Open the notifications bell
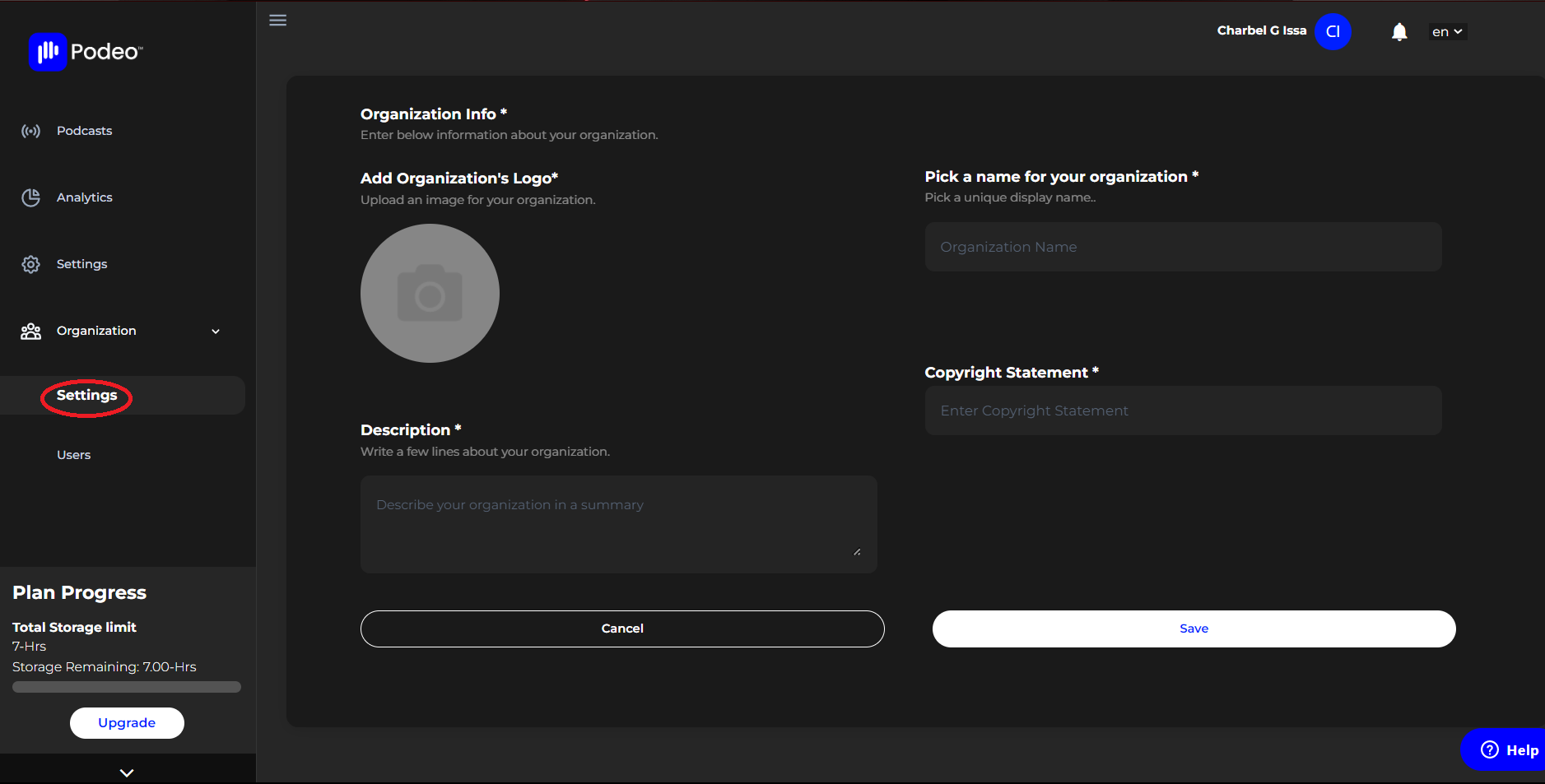This screenshot has height=784, width=1545. [1398, 31]
